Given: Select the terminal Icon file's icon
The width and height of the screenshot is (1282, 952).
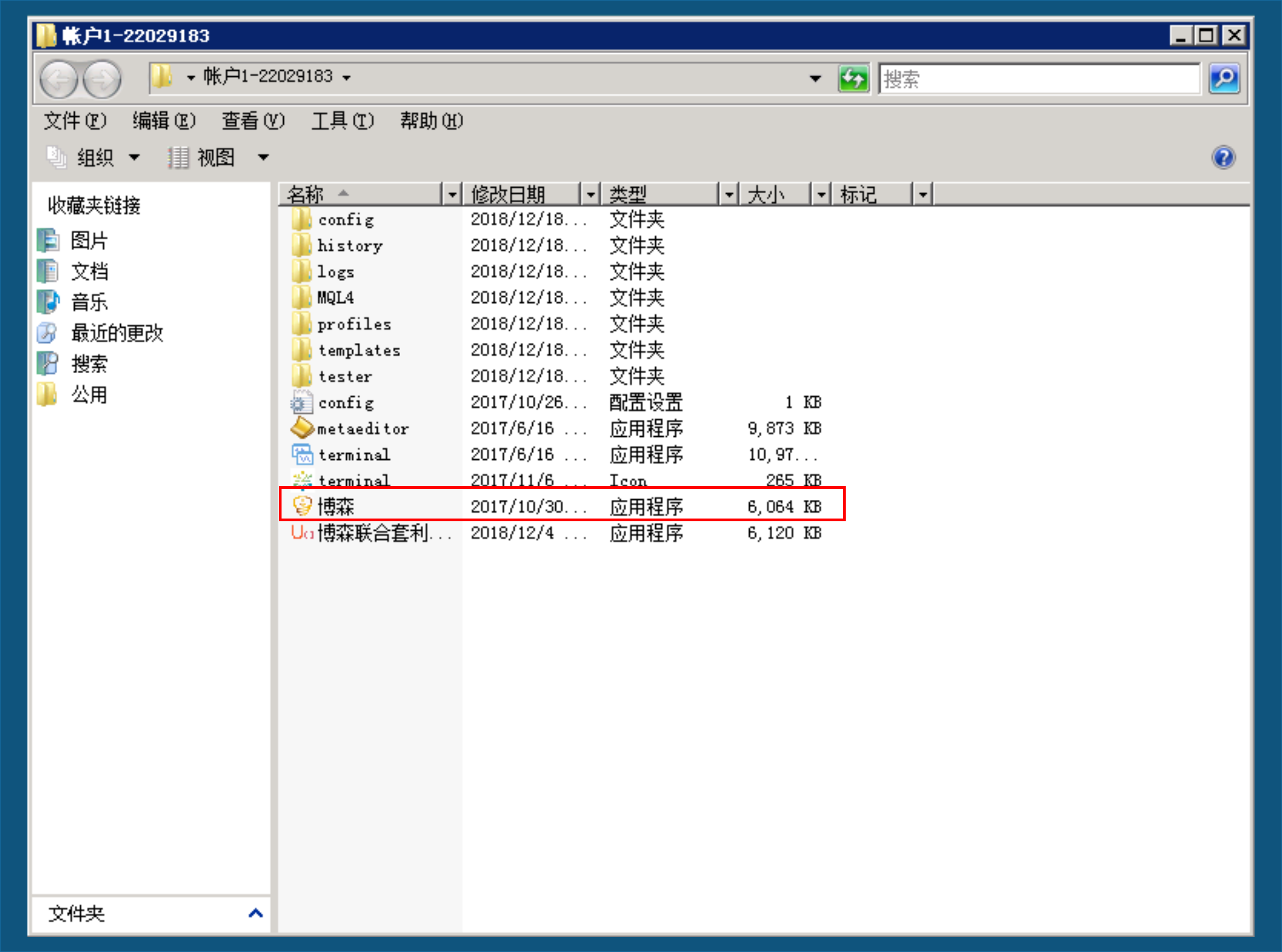Looking at the screenshot, I should pos(301,480).
